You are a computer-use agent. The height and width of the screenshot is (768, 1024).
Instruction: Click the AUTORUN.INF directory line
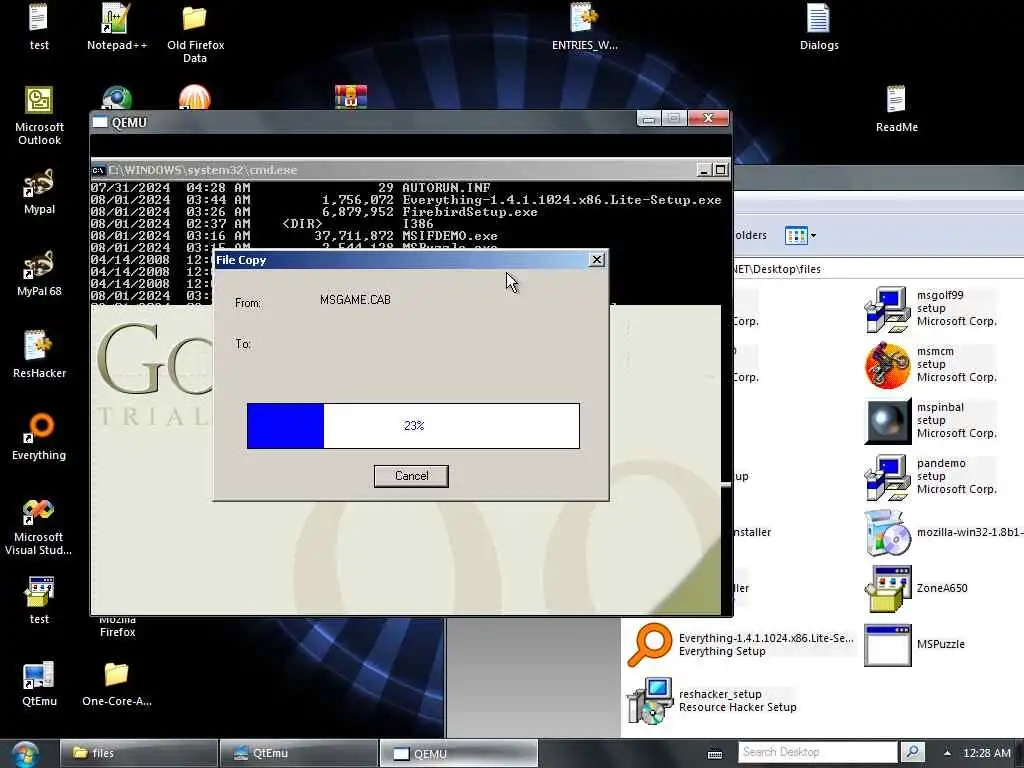click(x=291, y=187)
